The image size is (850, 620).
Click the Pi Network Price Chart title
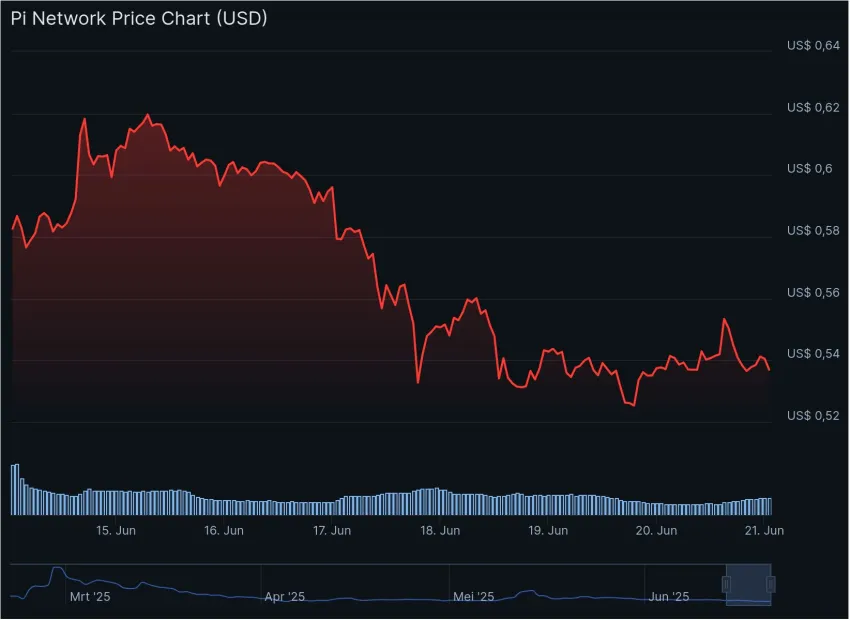138,18
